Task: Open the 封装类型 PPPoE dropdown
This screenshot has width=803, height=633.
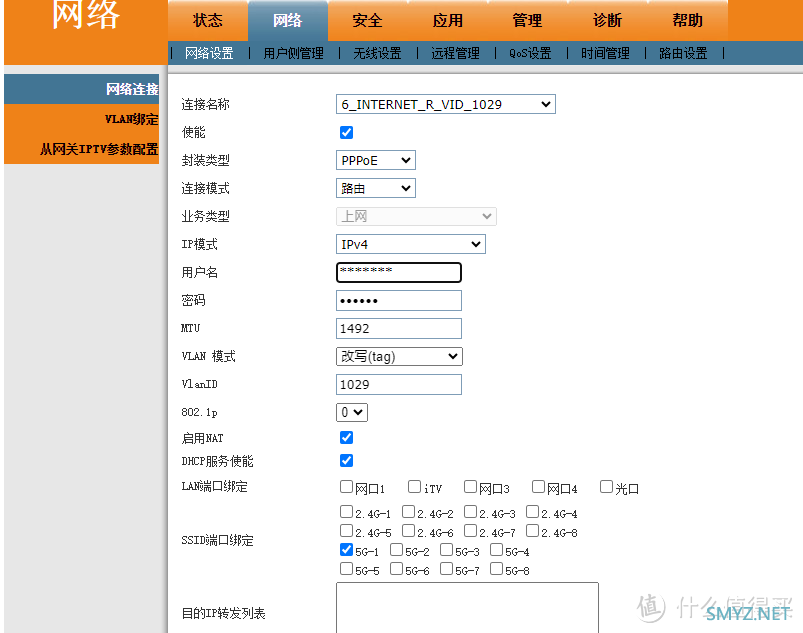Action: (x=375, y=160)
